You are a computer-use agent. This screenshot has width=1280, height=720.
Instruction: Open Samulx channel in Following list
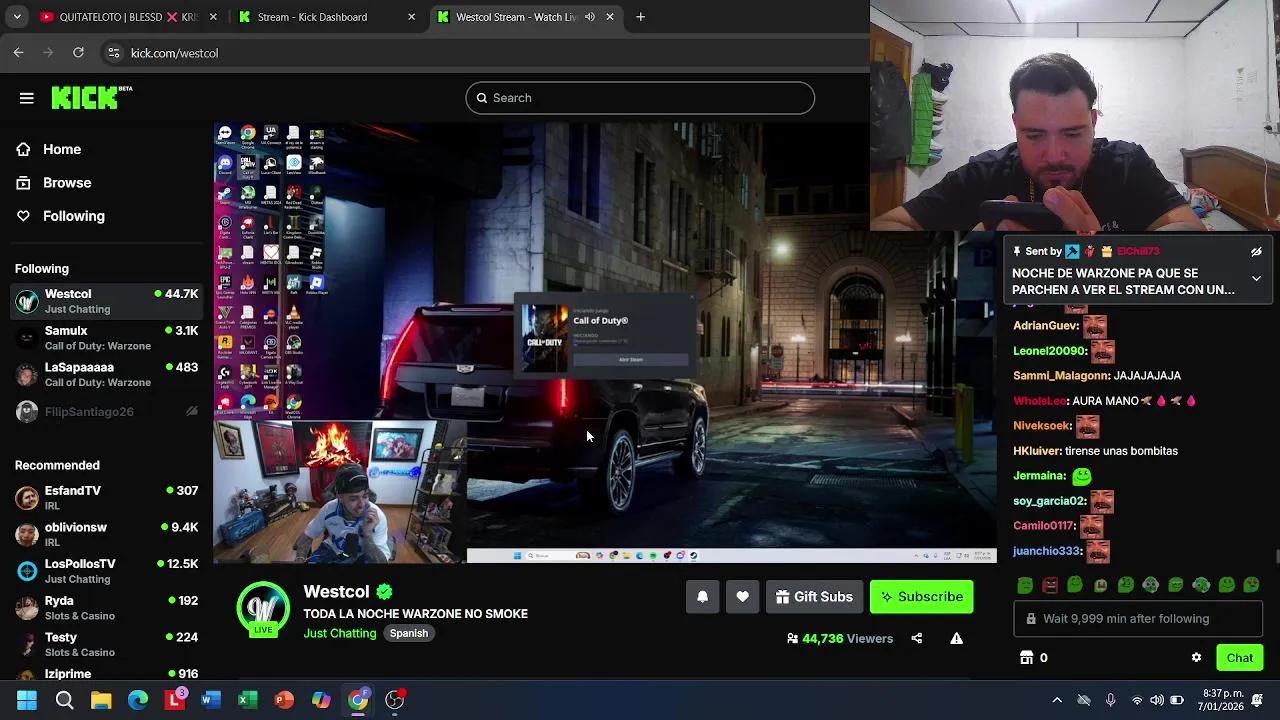[x=106, y=338]
